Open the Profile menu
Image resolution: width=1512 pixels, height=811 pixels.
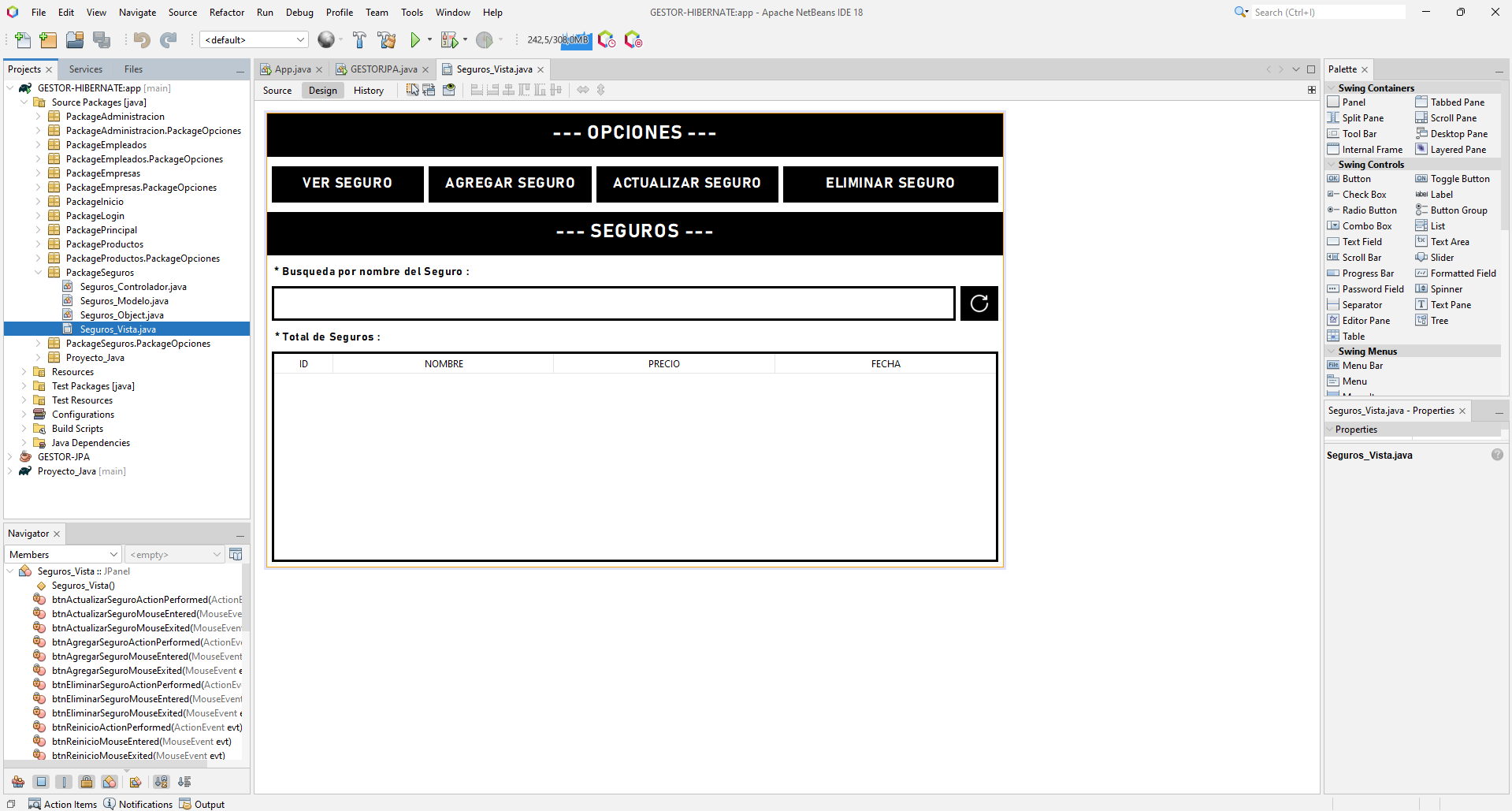pyautogui.click(x=340, y=12)
